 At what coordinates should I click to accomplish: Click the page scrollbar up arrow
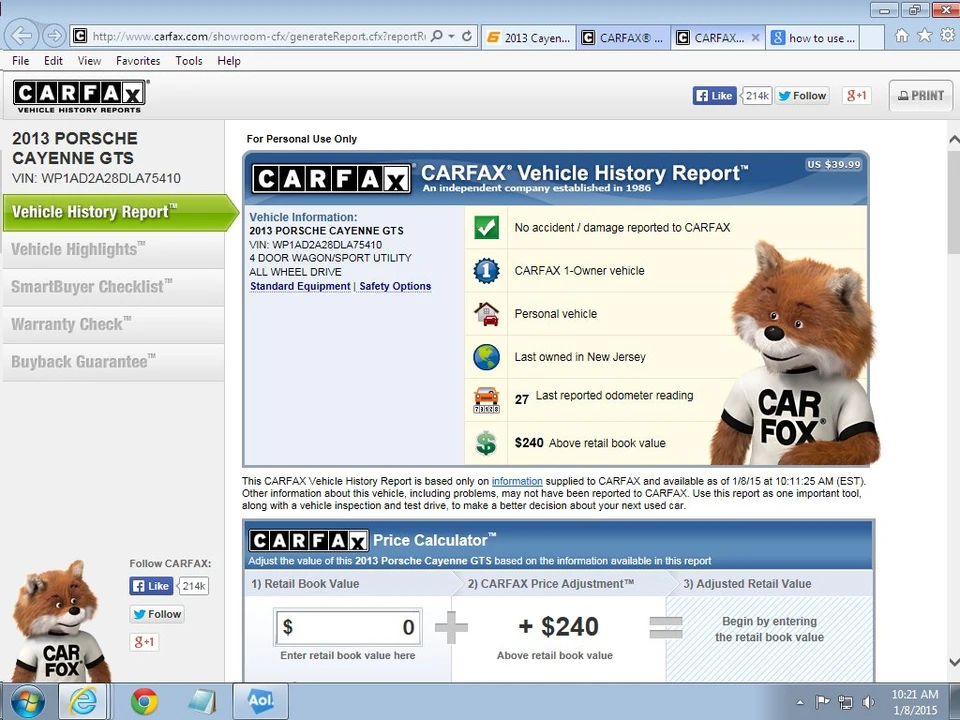coord(953,140)
